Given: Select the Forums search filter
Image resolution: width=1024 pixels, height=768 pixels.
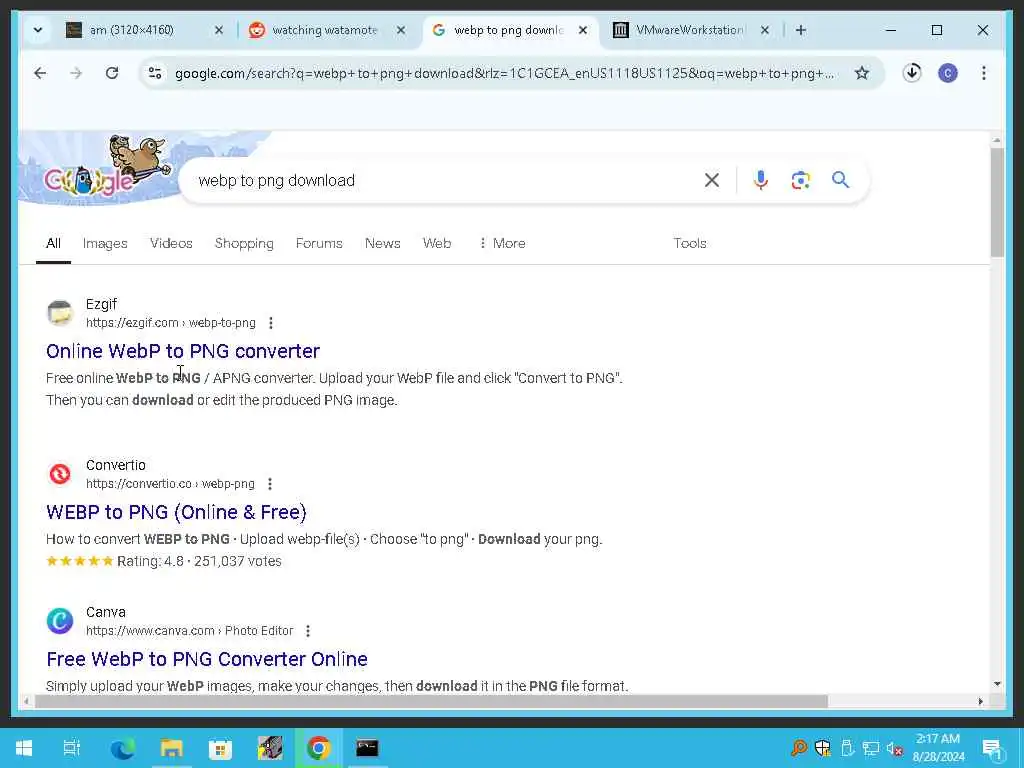Looking at the screenshot, I should [319, 243].
